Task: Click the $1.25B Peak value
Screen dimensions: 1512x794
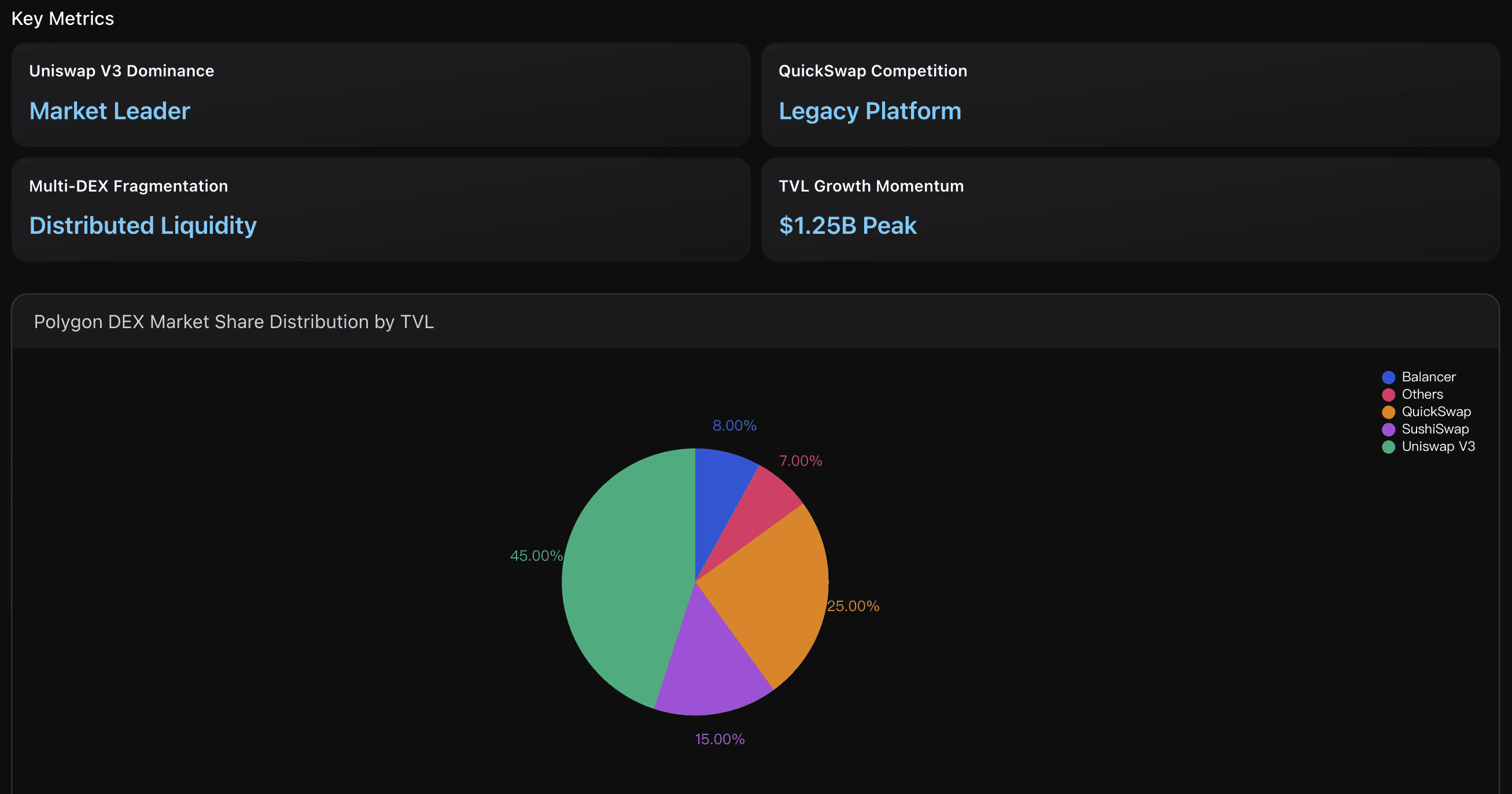Action: coord(847,226)
